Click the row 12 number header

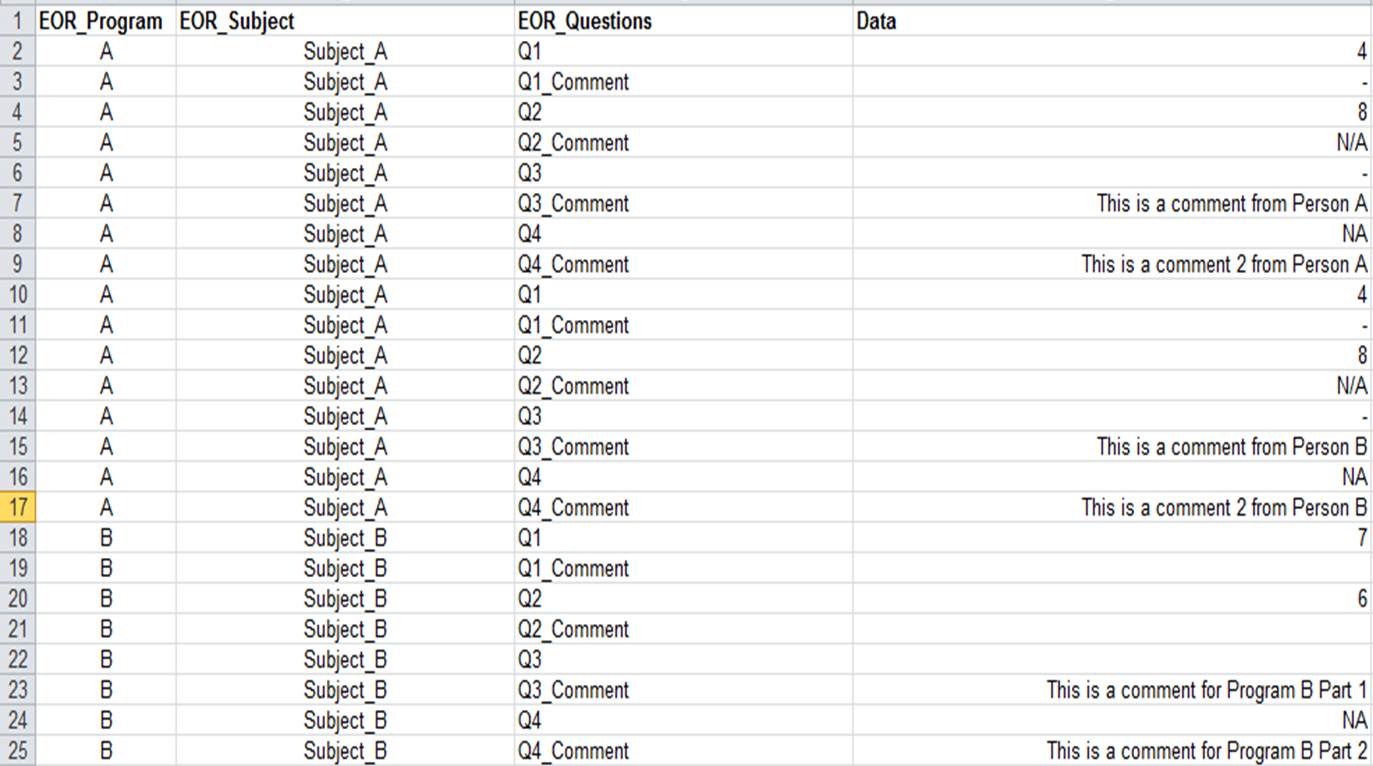pyautogui.click(x=18, y=356)
